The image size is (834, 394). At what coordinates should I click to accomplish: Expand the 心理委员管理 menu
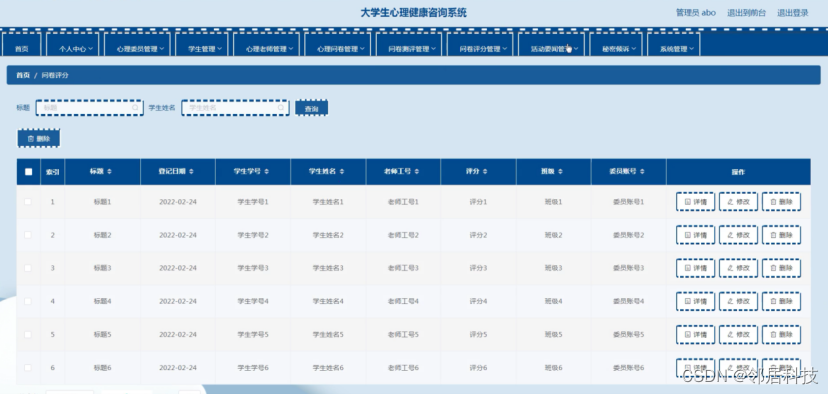click(137, 45)
